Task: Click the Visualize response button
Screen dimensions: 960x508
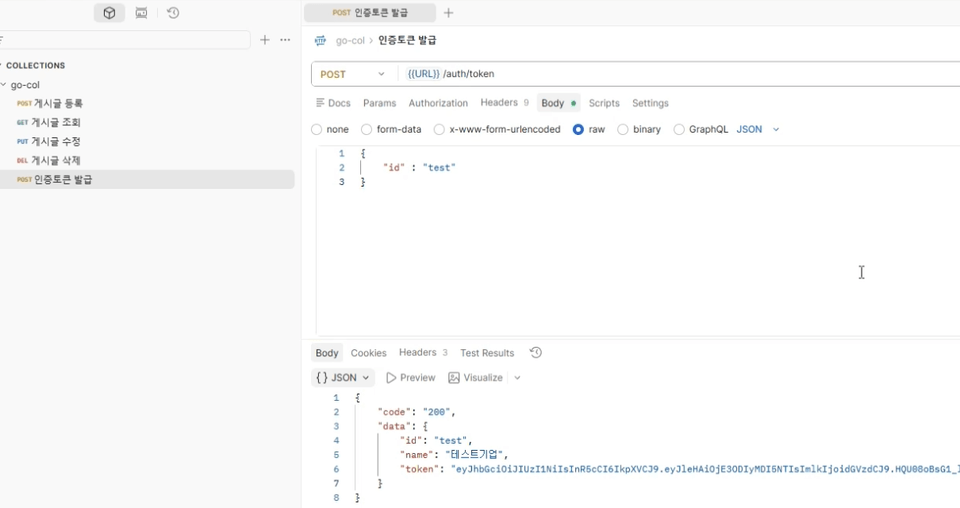Action: tap(476, 378)
